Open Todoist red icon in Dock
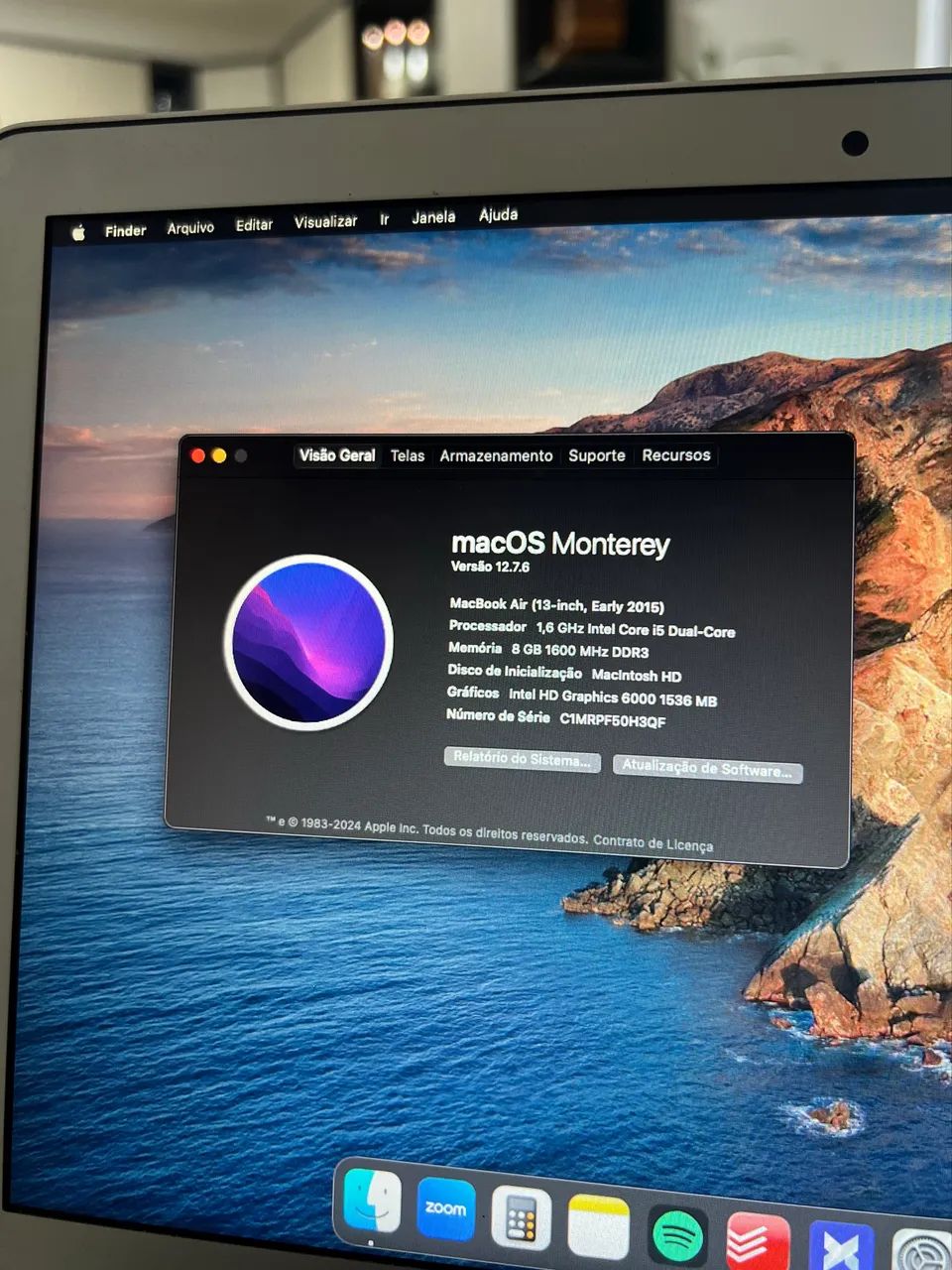The height and width of the screenshot is (1270, 952). (758, 1242)
